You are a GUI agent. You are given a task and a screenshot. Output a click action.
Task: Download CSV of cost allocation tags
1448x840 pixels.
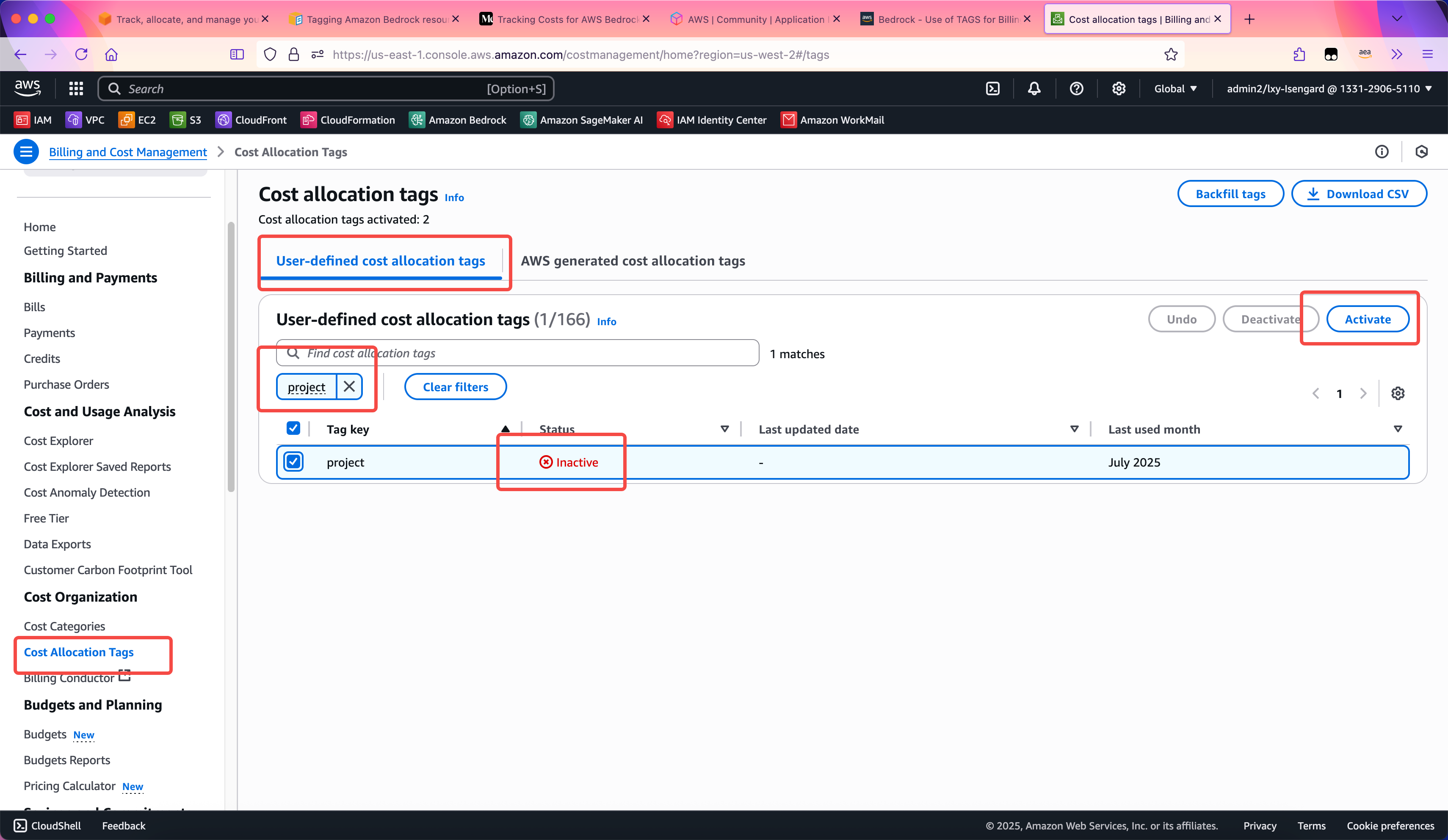[1359, 194]
